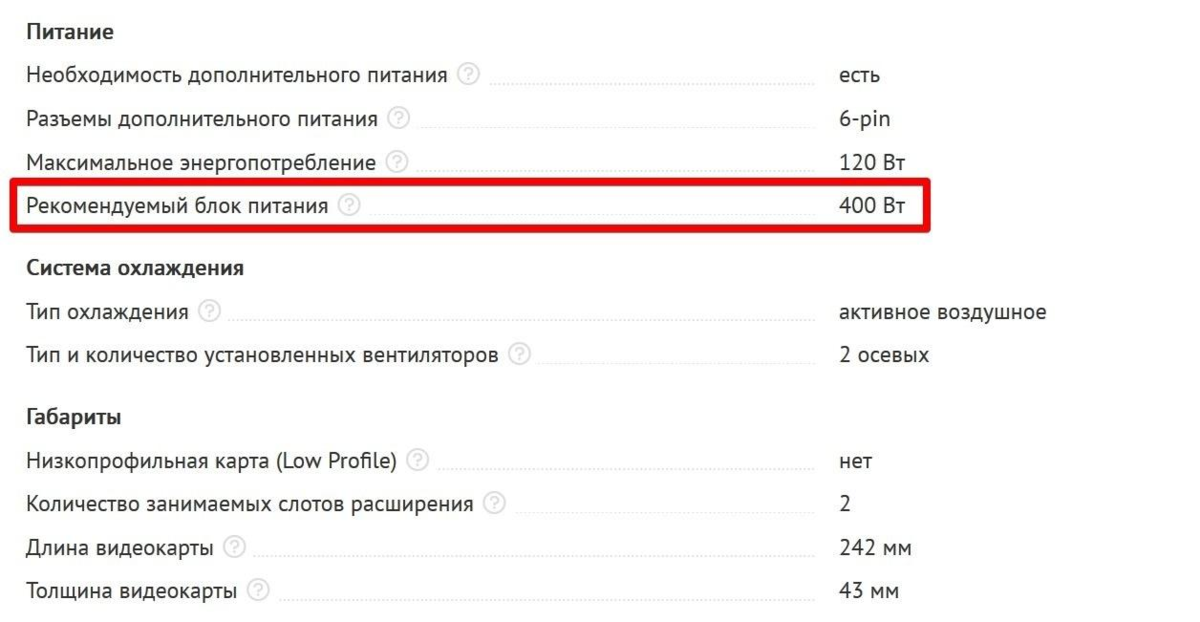Open hint for Количество занимаемых слотов расширения

pos(494,504)
